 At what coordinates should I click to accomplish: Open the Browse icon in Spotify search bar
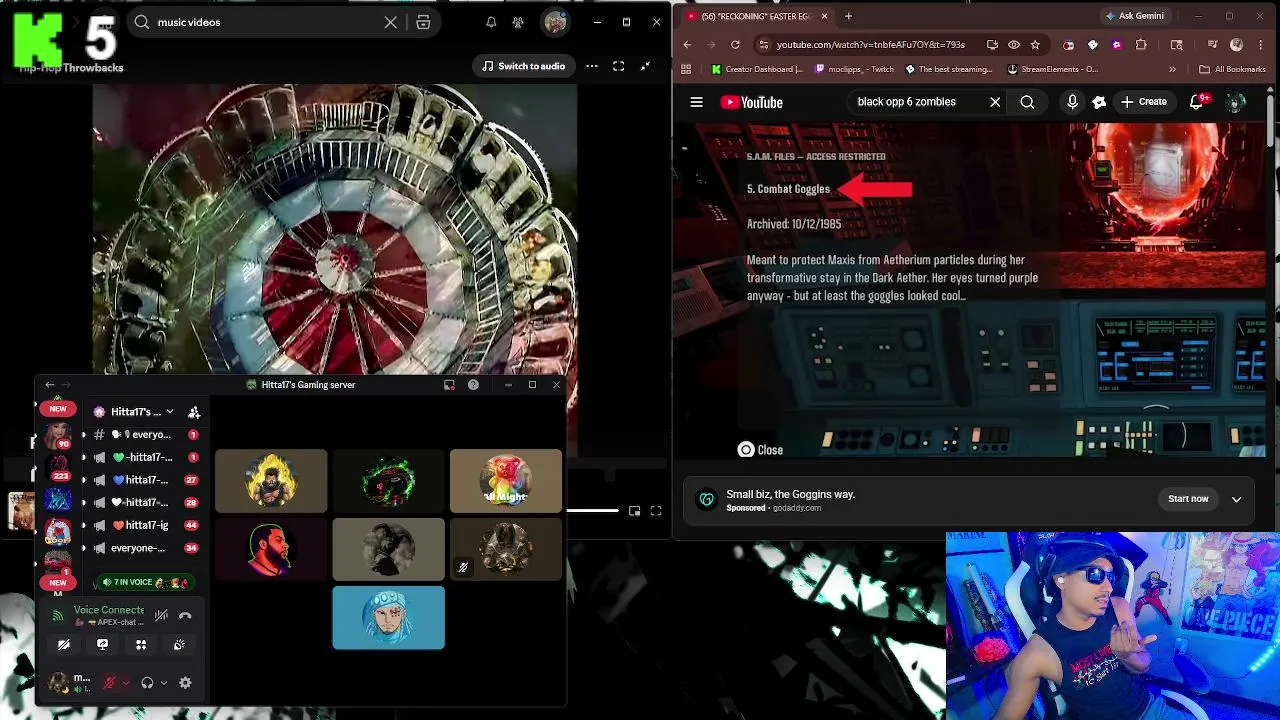pyautogui.click(x=423, y=22)
